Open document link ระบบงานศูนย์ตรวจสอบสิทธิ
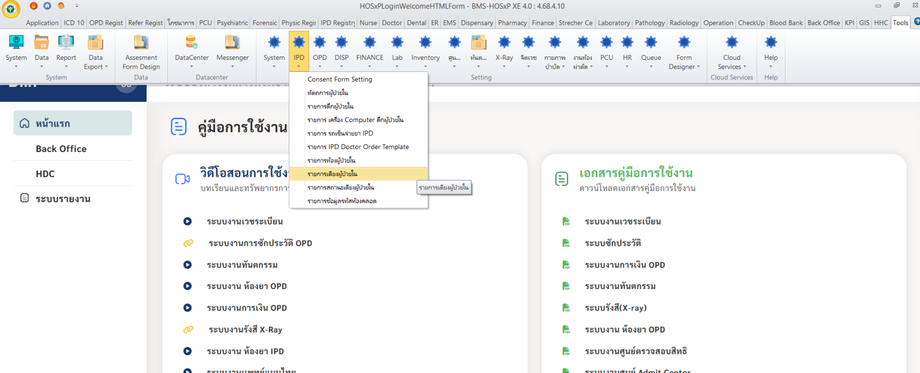This screenshot has width=920, height=373. pos(636,351)
